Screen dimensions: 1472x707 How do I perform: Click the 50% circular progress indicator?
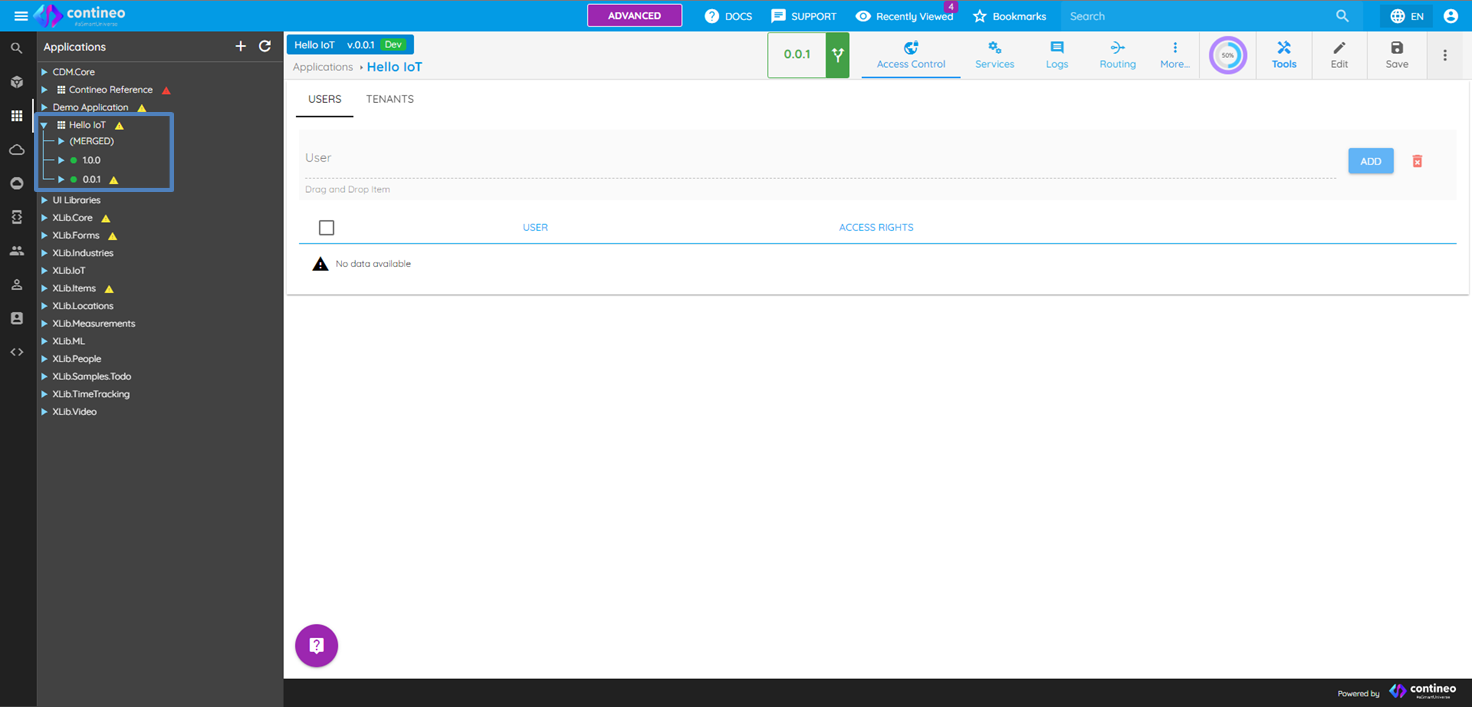point(1227,55)
